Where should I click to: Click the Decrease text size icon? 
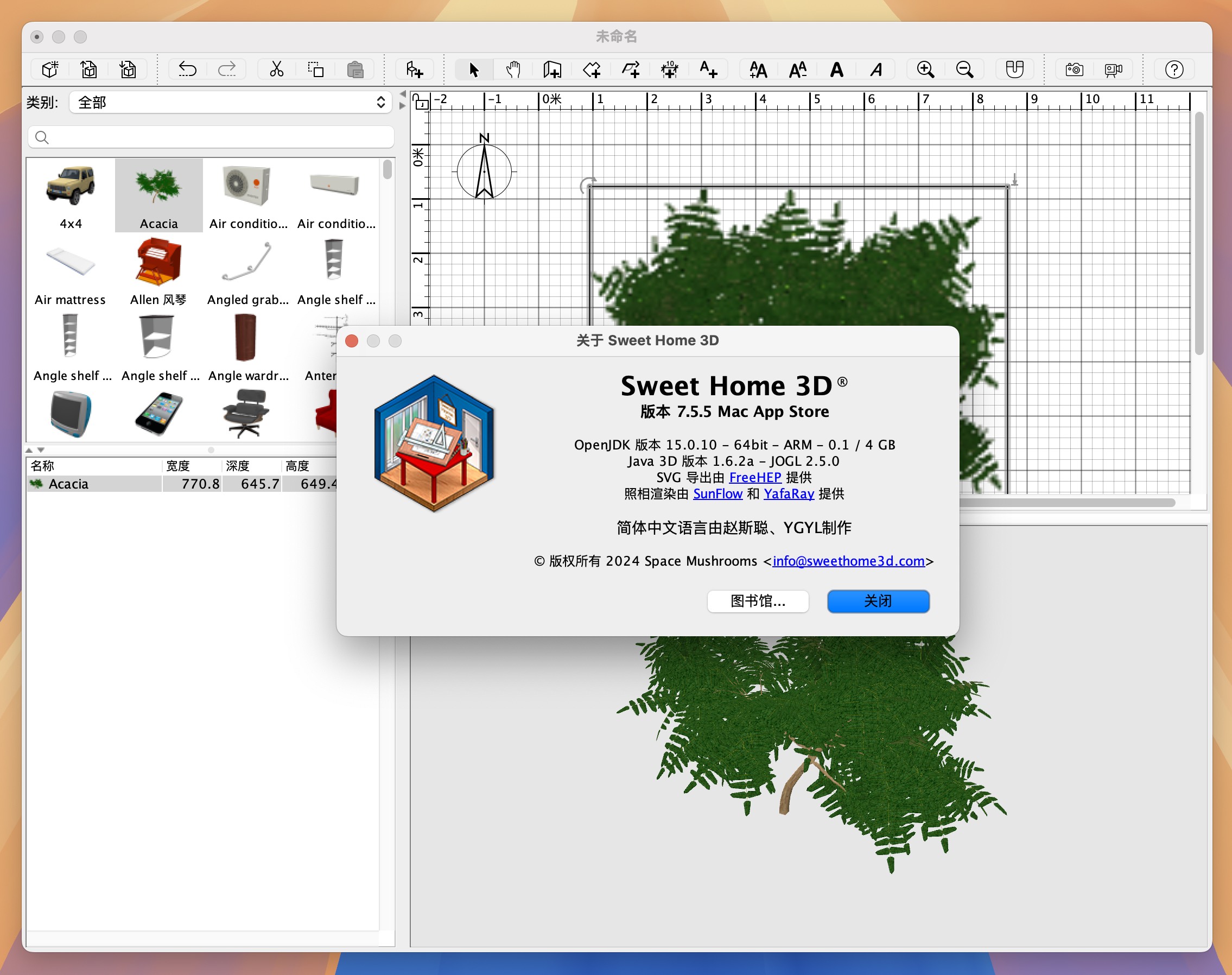(798, 69)
